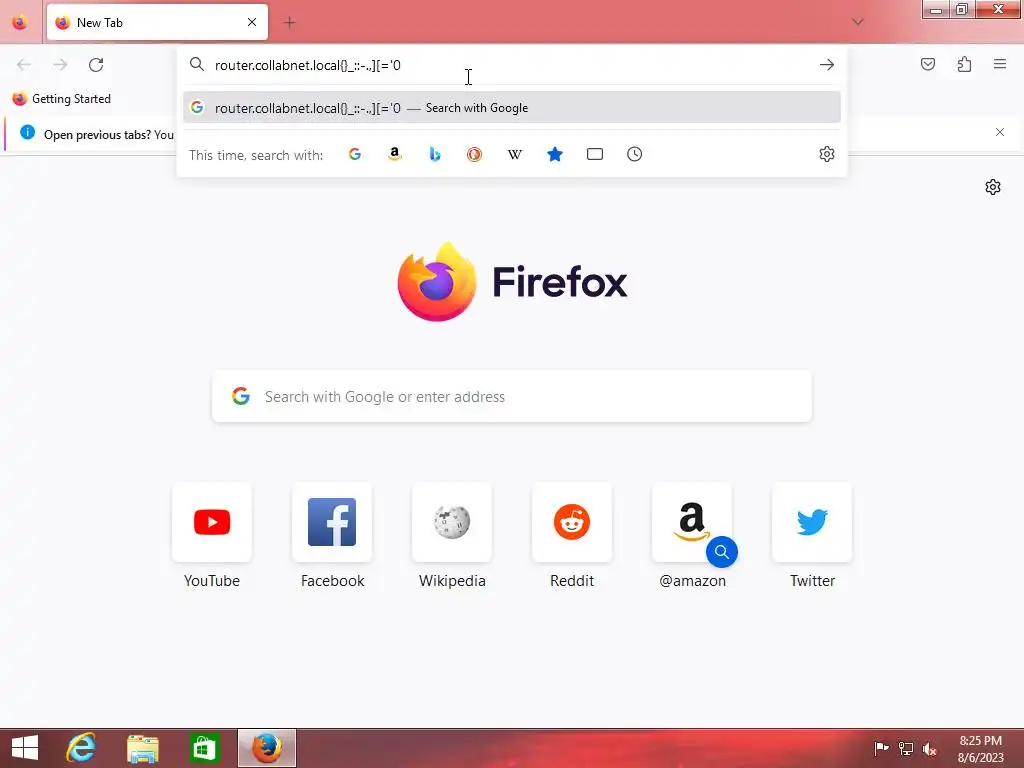
Task: Open Action Center flag in system tray
Action: pos(882,748)
